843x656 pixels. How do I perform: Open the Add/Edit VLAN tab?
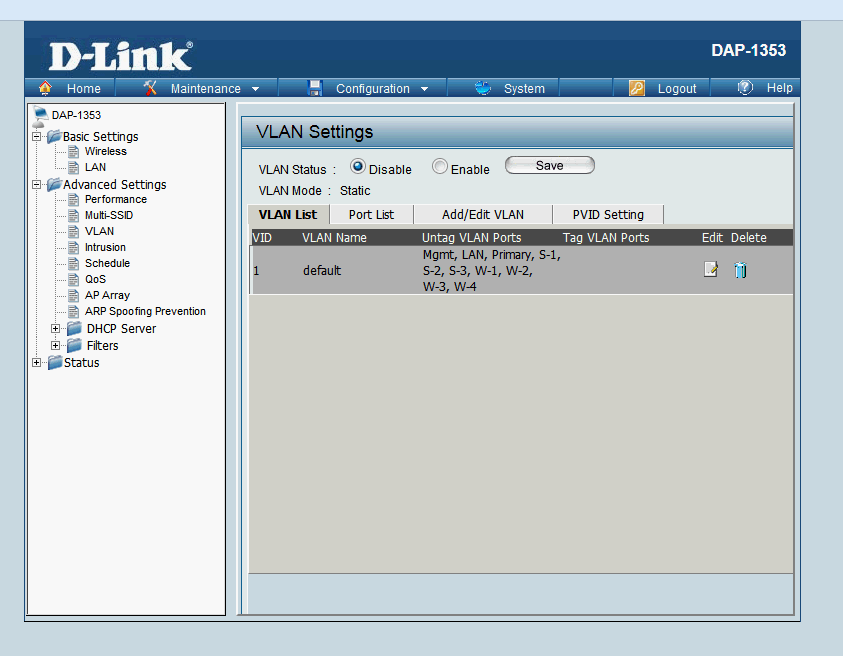click(482, 215)
